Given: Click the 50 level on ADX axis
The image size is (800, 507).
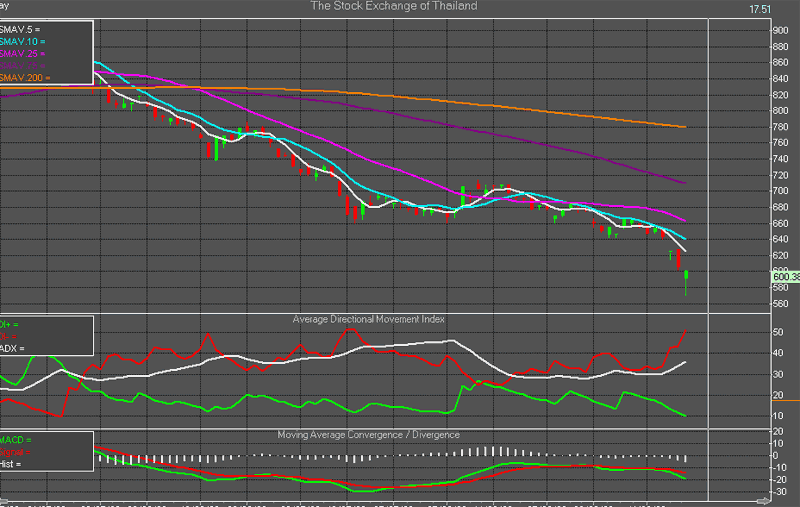Looking at the screenshot, I should [x=778, y=332].
